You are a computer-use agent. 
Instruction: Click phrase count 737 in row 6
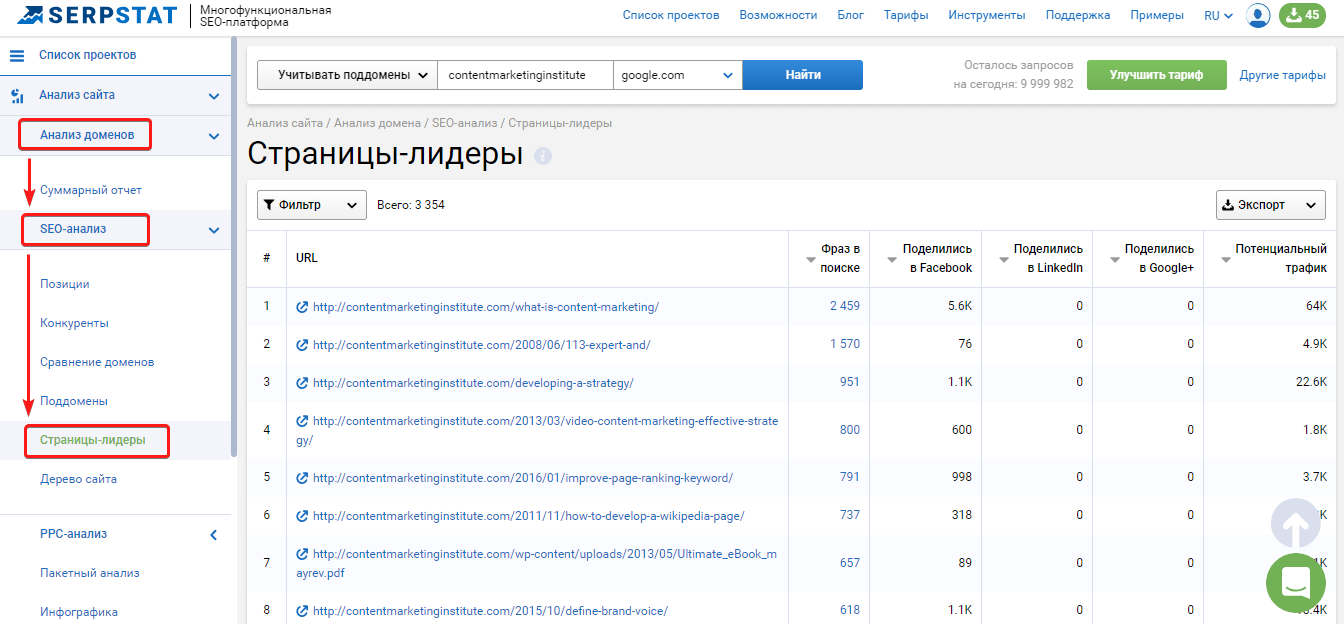tap(850, 515)
